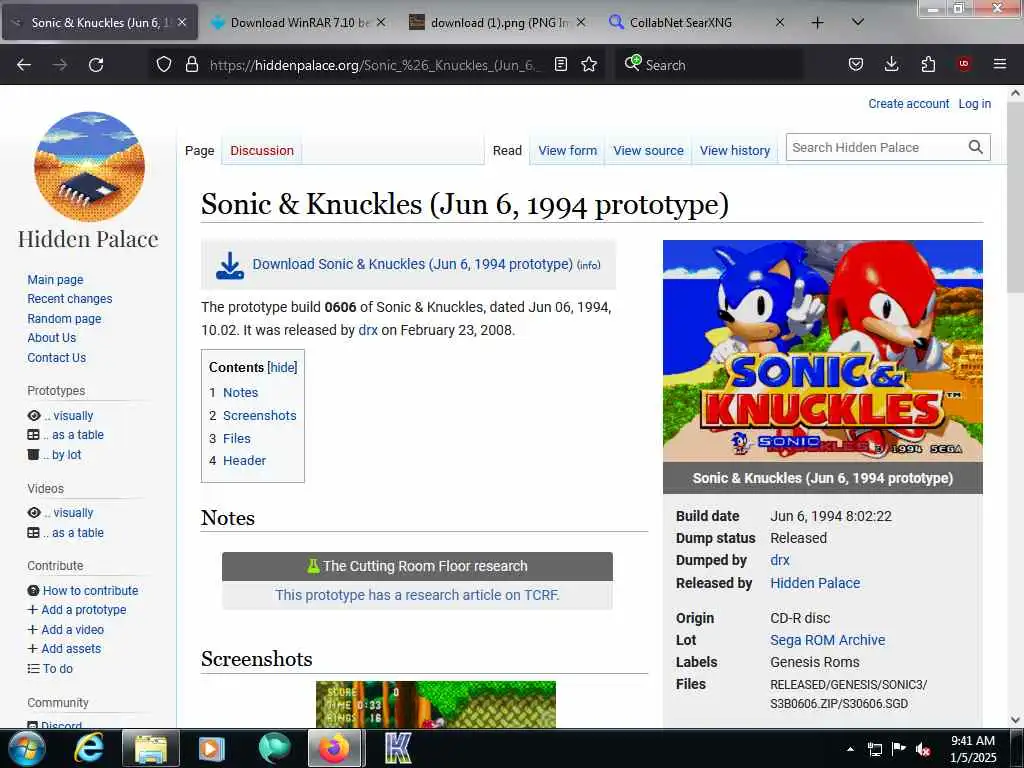Viewport: 1024px width, 768px height.
Task: Click the Create account link
Action: pos(908,104)
